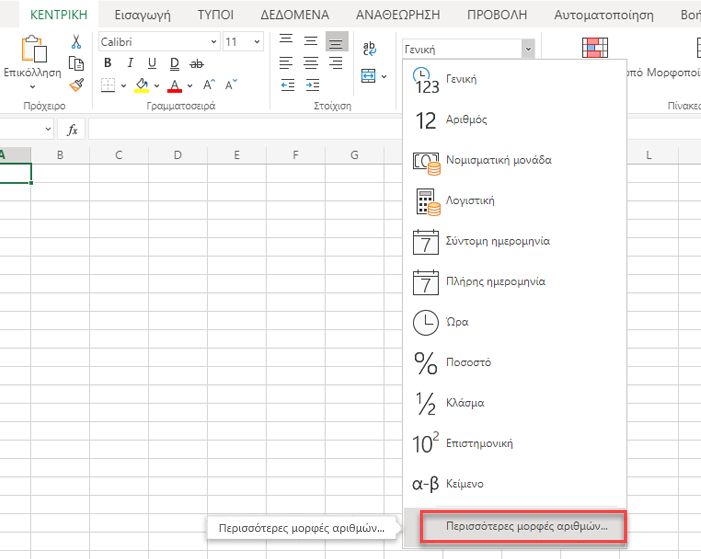The image size is (701, 559).
Task: Click the wrap text icon
Action: 369,48
